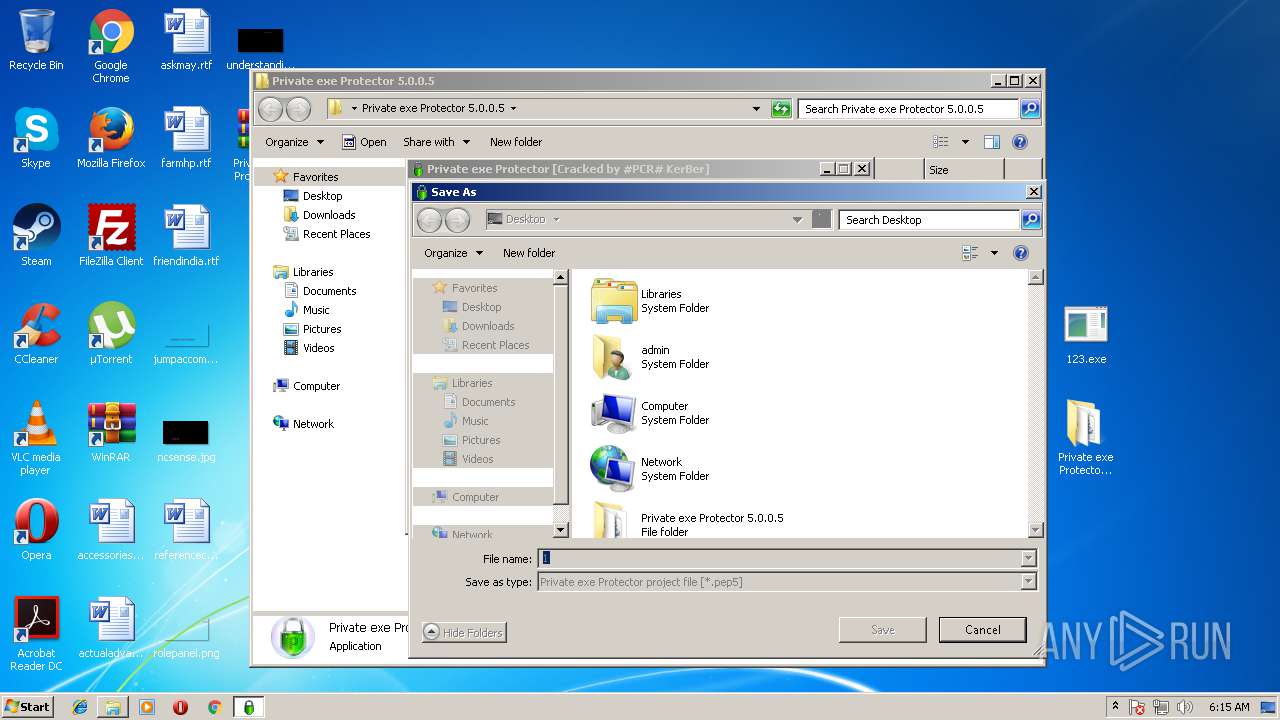Launch WinRAR desktop shortcut

pyautogui.click(x=111, y=432)
